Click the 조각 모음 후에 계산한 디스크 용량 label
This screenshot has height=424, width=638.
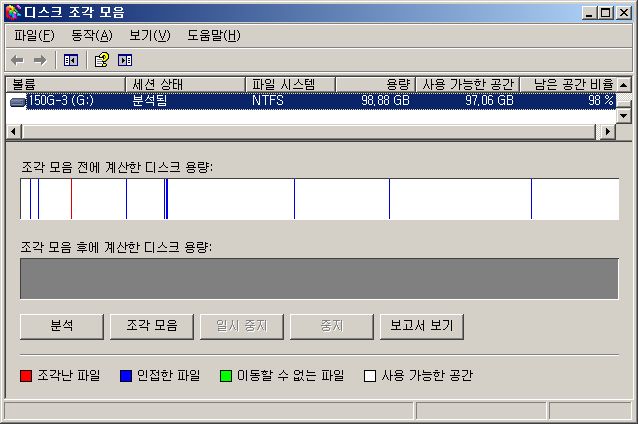pos(116,247)
